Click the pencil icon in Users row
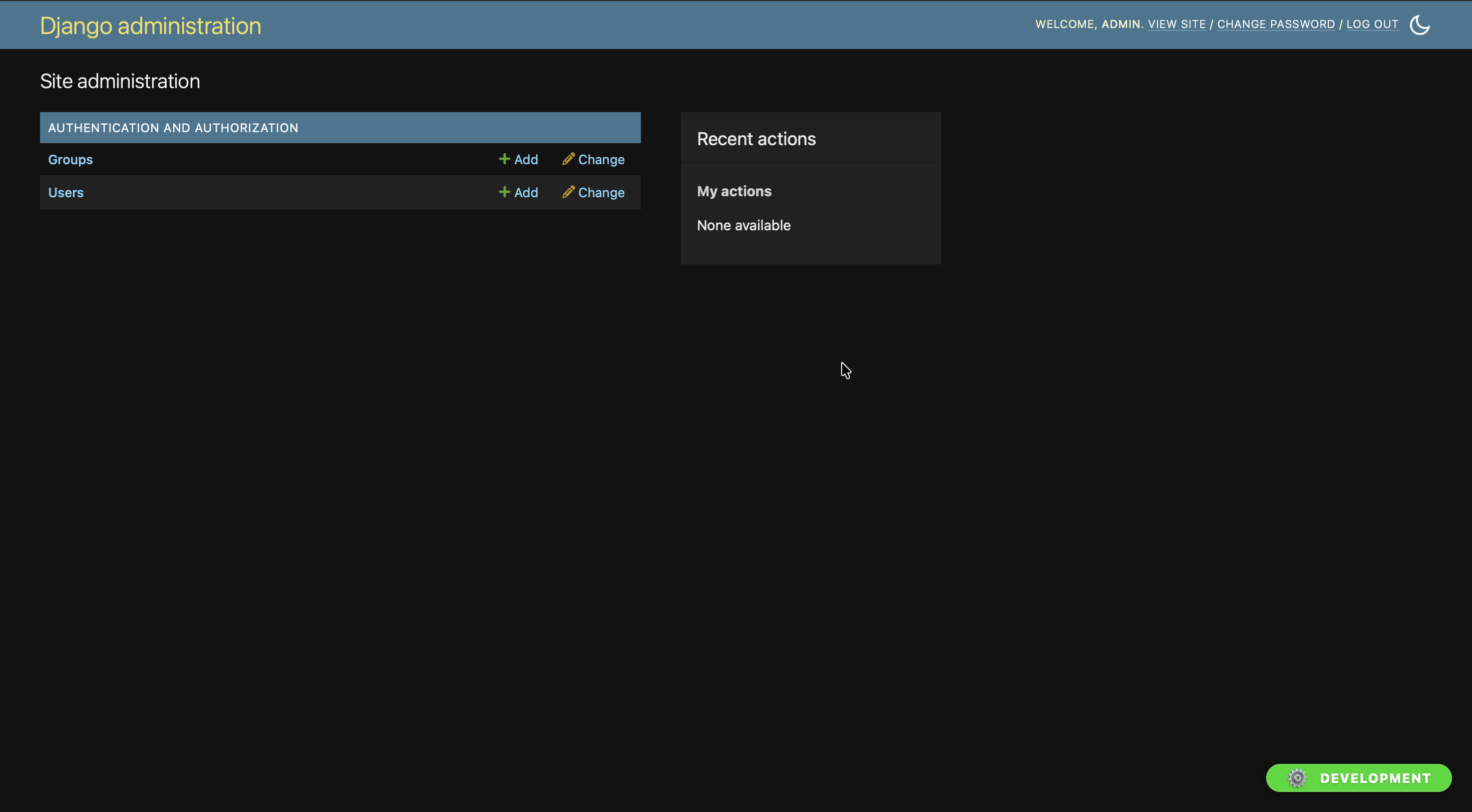The width and height of the screenshot is (1472, 812). 568,192
